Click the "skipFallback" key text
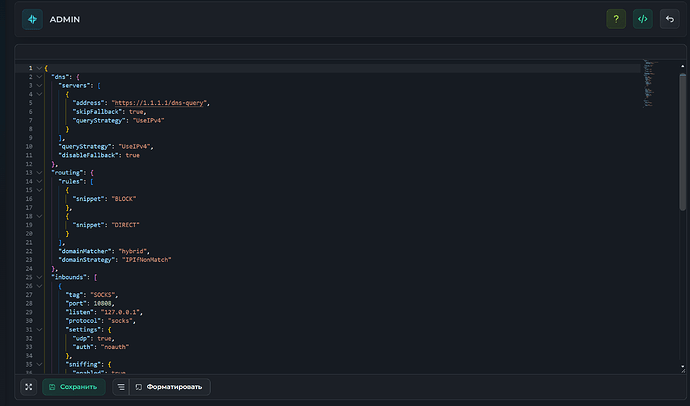This screenshot has height=406, width=690. (x=97, y=112)
